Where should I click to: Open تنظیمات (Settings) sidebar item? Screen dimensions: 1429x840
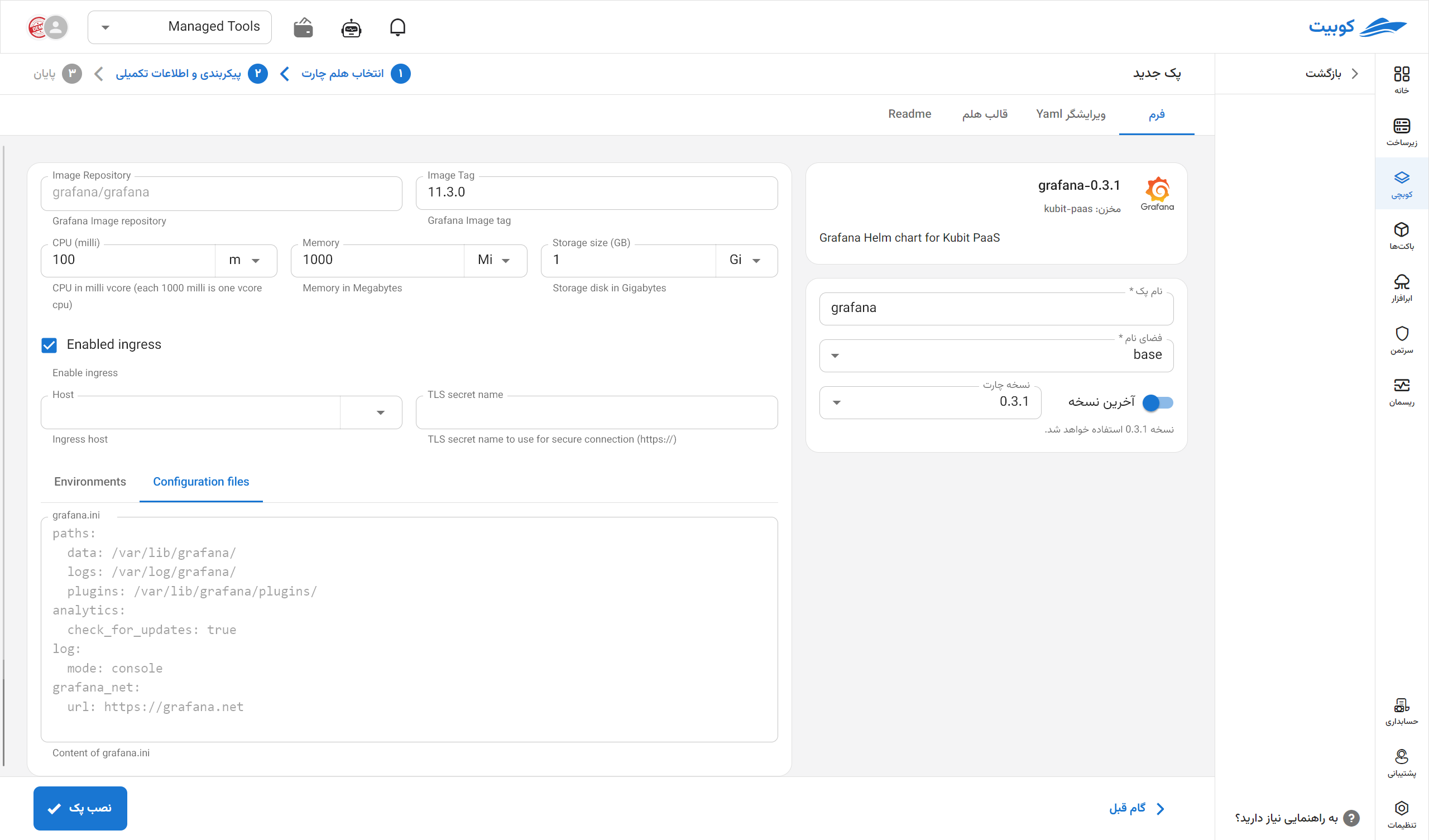[1401, 814]
